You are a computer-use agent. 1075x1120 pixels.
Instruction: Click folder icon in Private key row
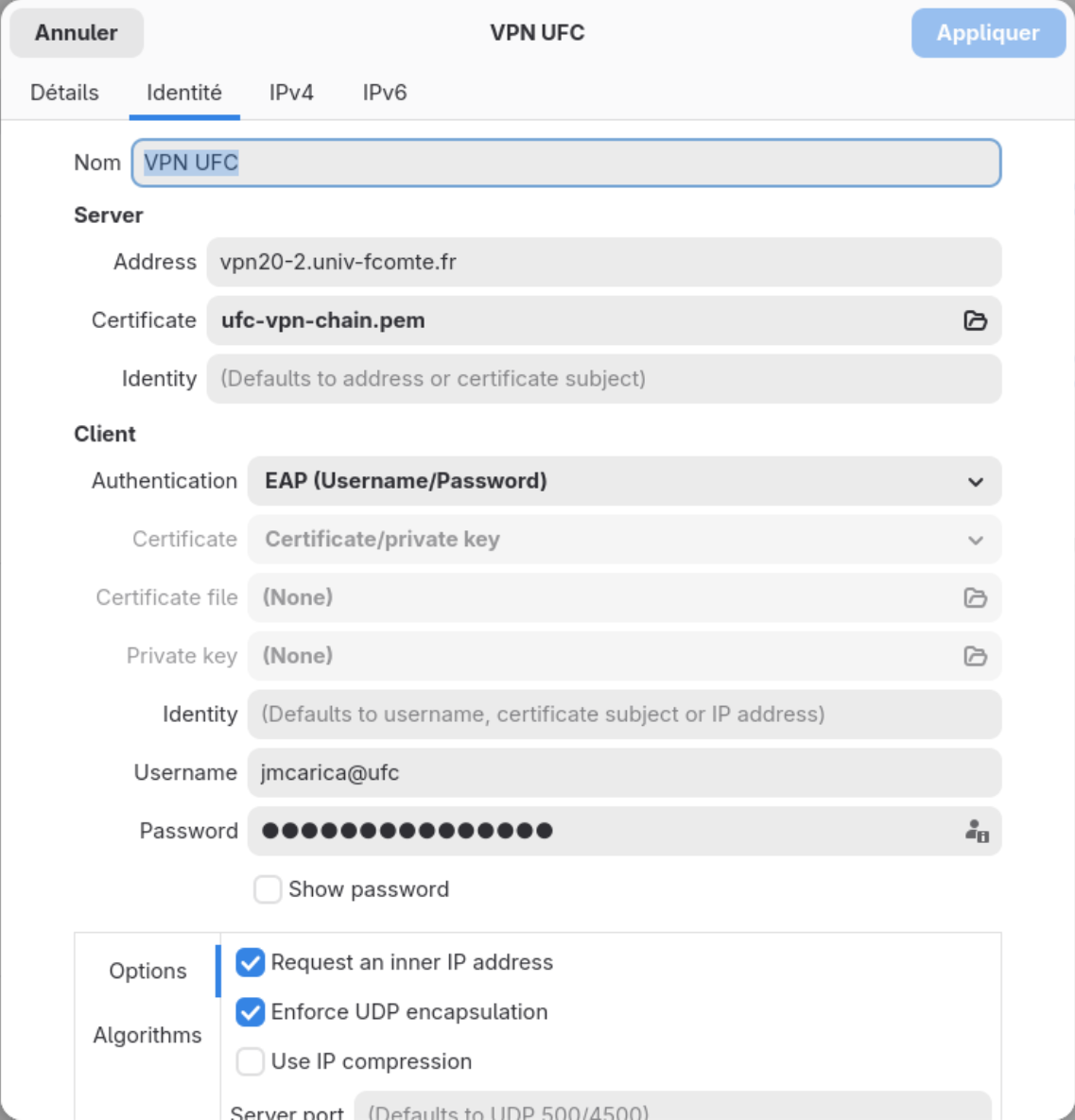pyautogui.click(x=975, y=656)
